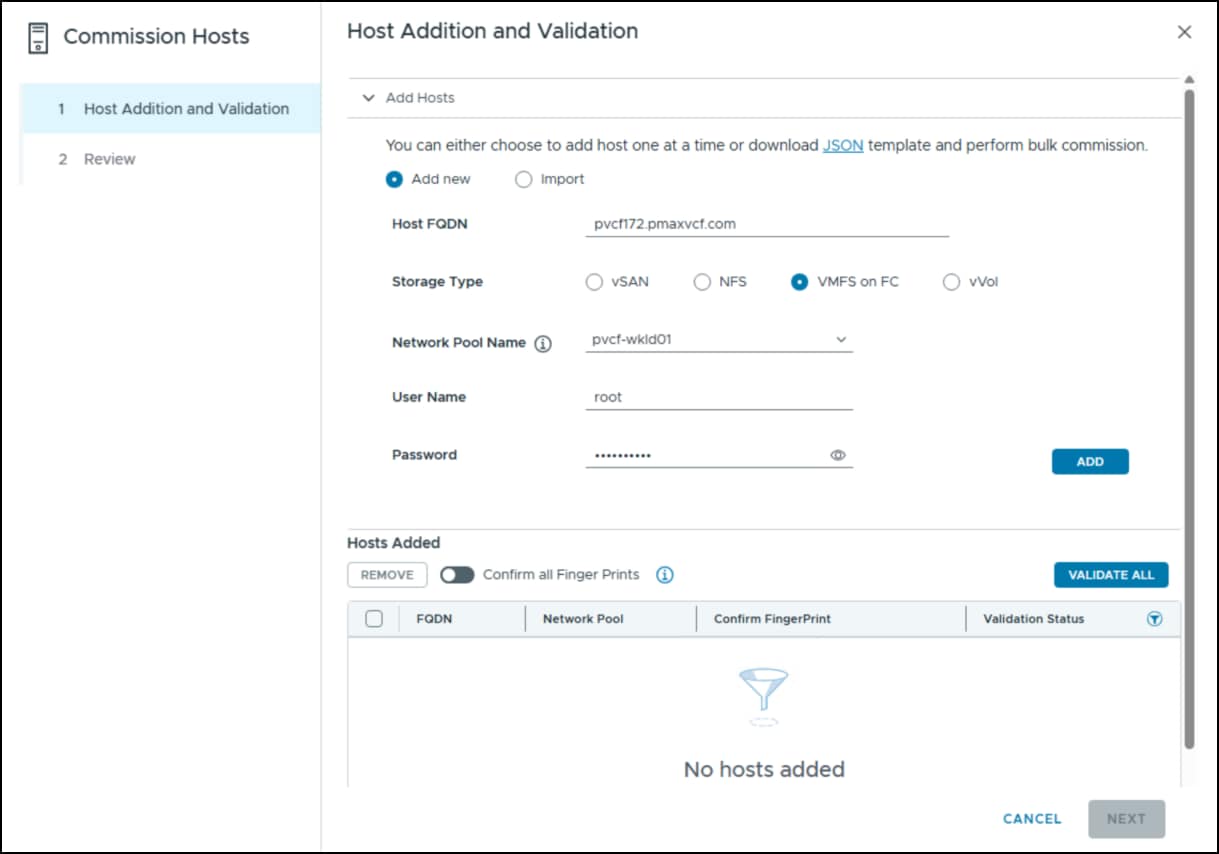Viewport: 1219px width, 854px height.
Task: Click the Confirm all Finger Prints info icon
Action: (x=665, y=575)
